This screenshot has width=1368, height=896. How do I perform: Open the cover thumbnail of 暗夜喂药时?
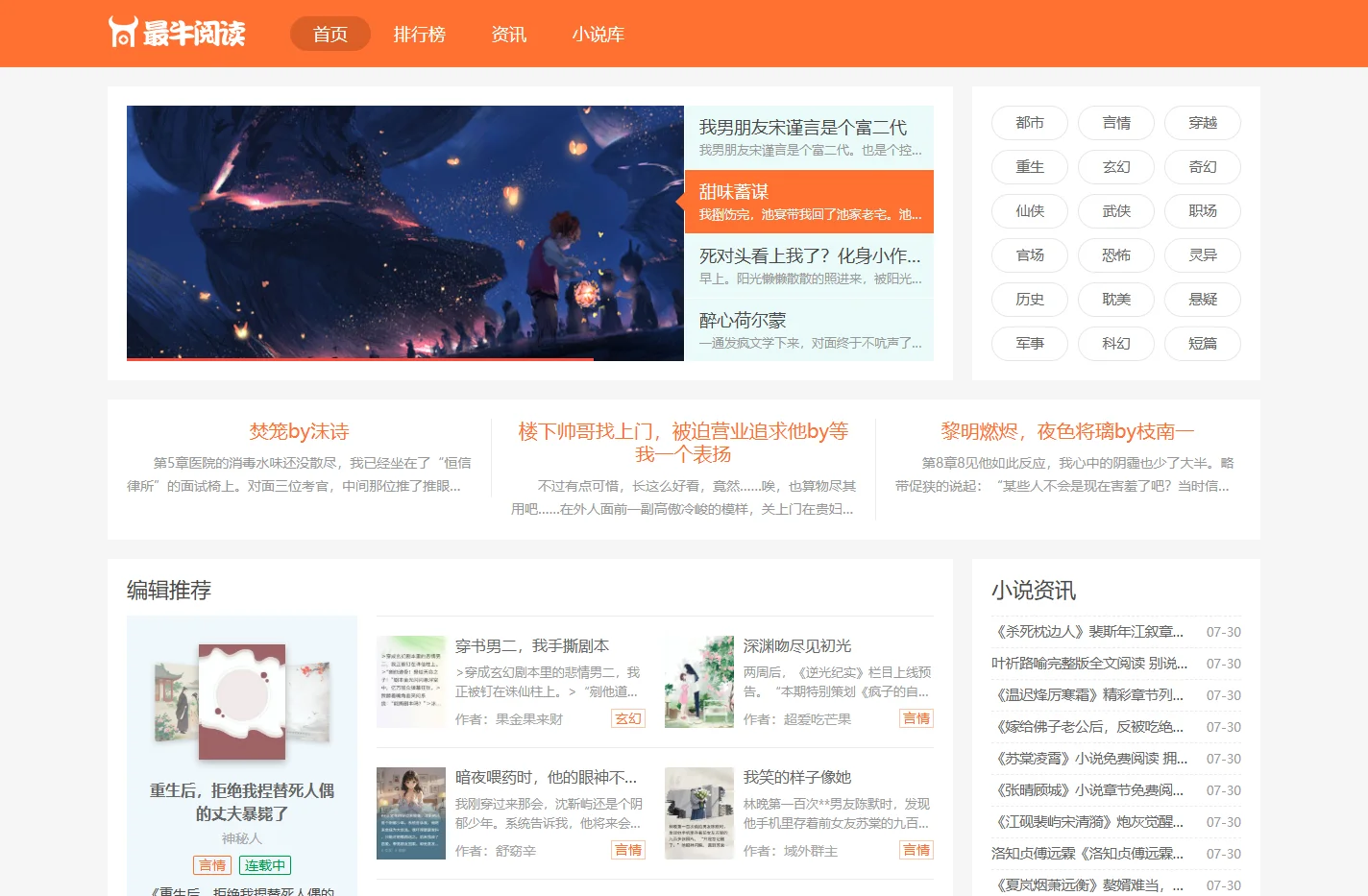tap(411, 813)
